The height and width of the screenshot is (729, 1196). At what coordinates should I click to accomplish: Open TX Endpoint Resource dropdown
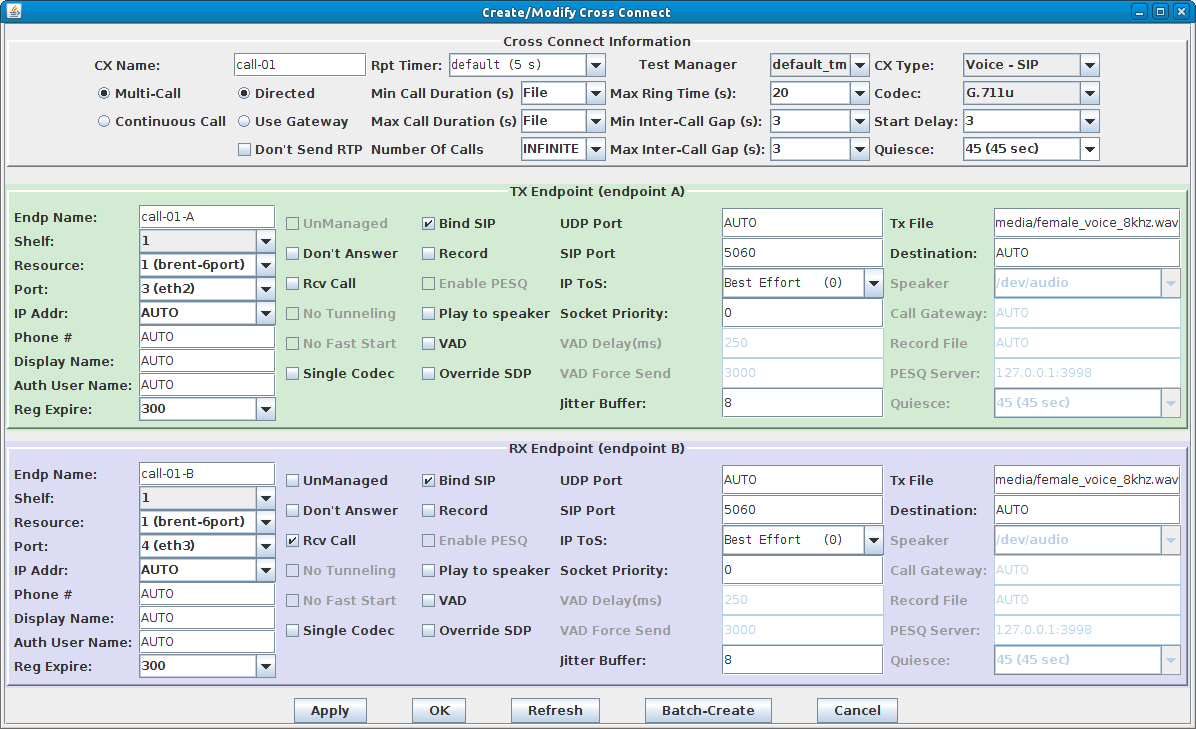[265, 265]
